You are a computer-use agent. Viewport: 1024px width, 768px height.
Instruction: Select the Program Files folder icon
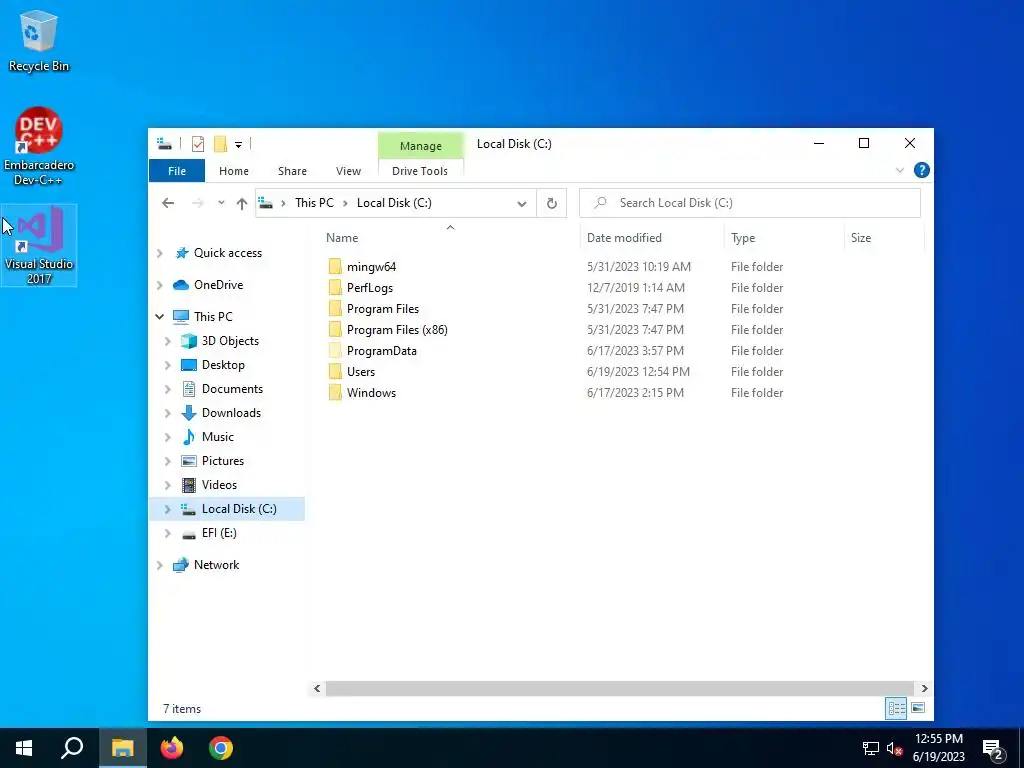click(335, 308)
